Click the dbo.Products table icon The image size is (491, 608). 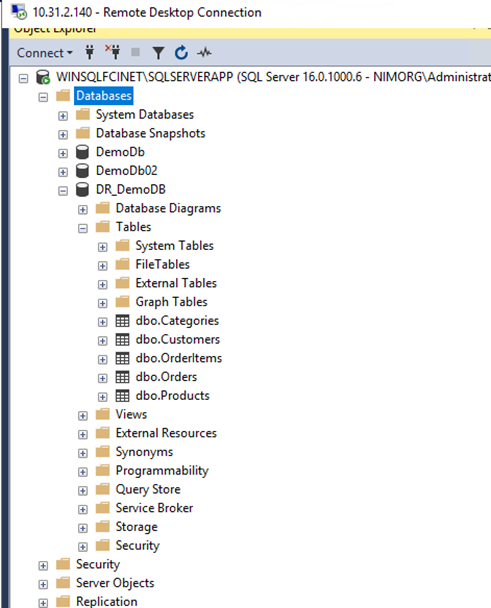pos(123,396)
